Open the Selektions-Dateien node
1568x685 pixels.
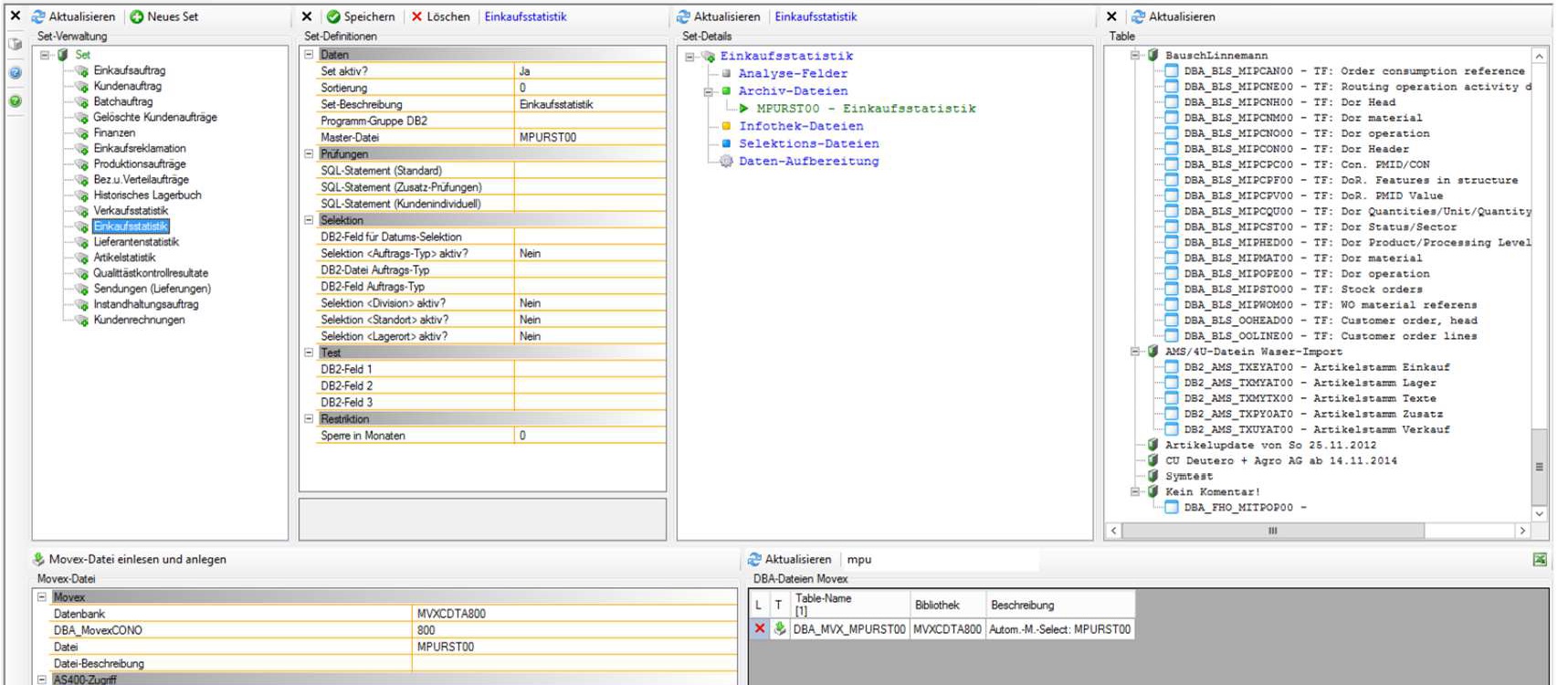(x=809, y=143)
